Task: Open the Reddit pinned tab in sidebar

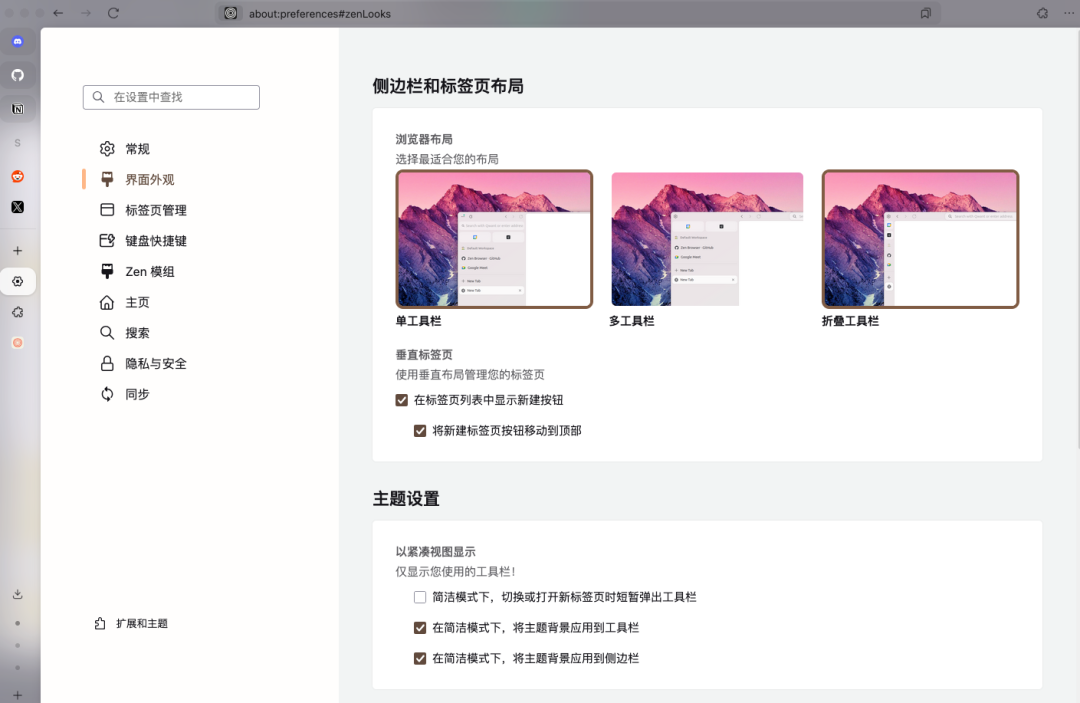Action: tap(17, 178)
